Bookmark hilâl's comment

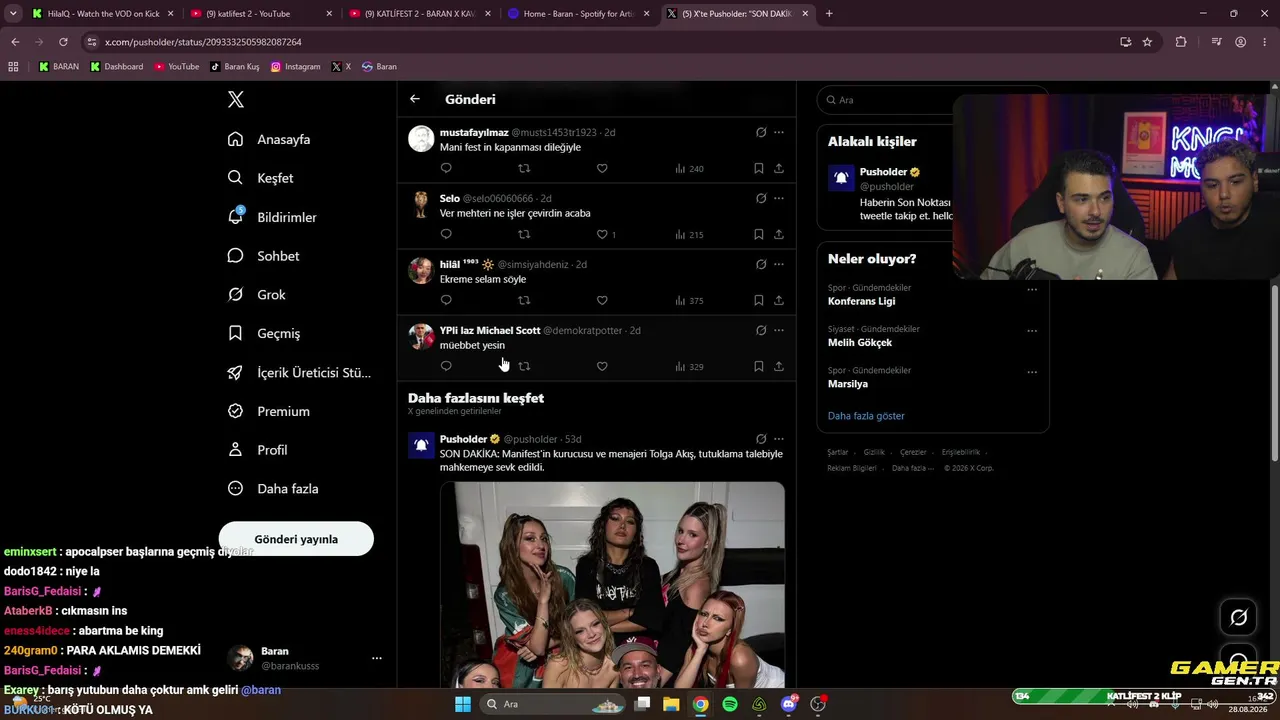pyautogui.click(x=759, y=300)
